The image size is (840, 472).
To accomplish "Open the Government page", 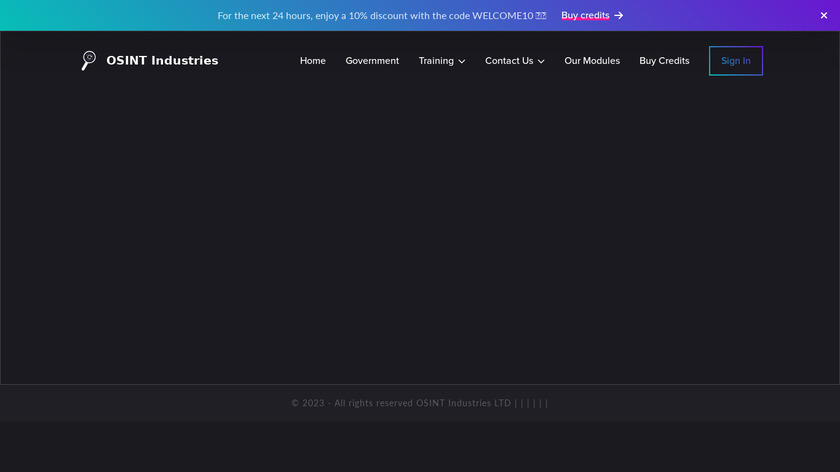I will point(372,61).
